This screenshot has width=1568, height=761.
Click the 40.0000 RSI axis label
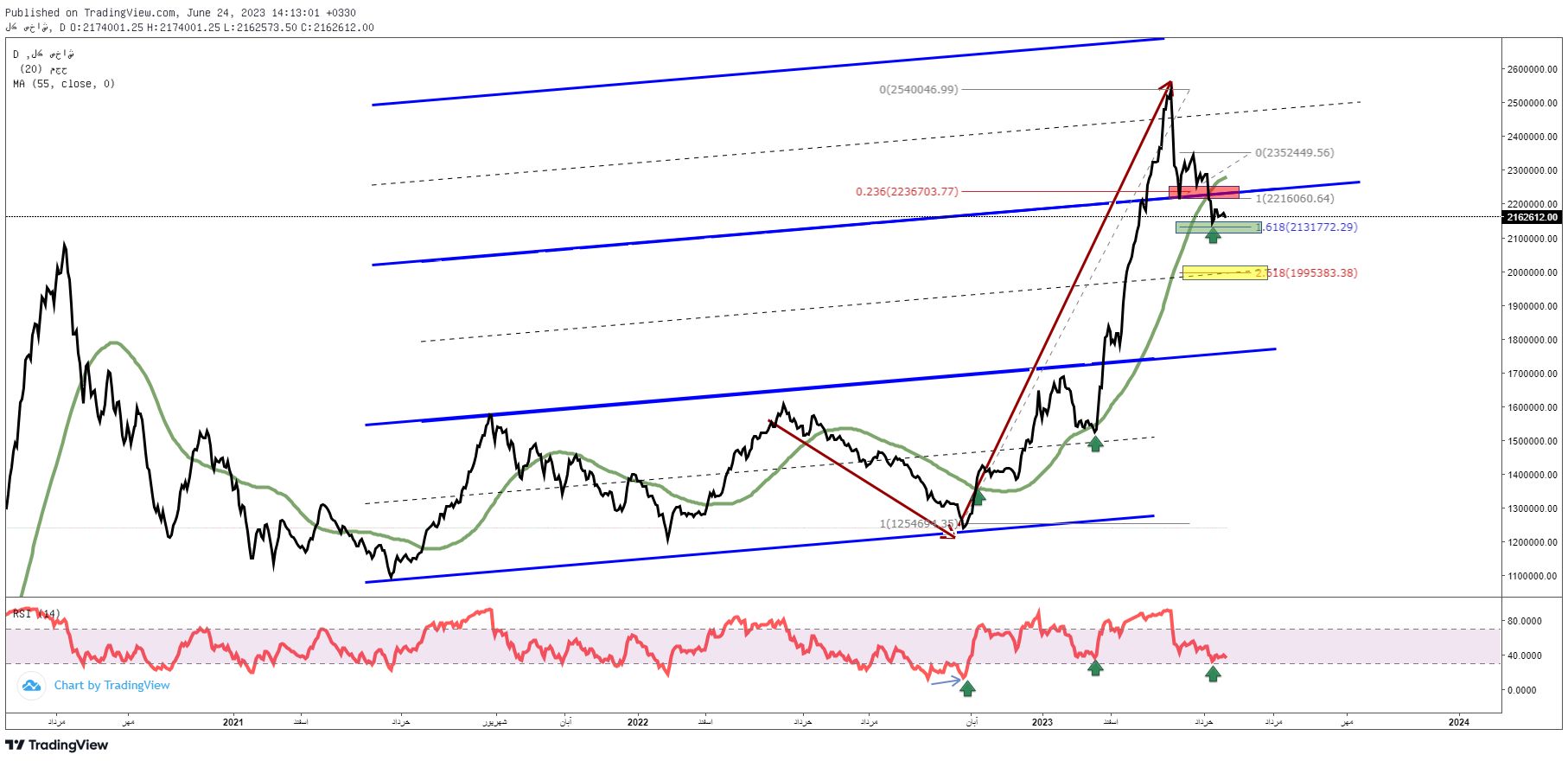(1524, 655)
